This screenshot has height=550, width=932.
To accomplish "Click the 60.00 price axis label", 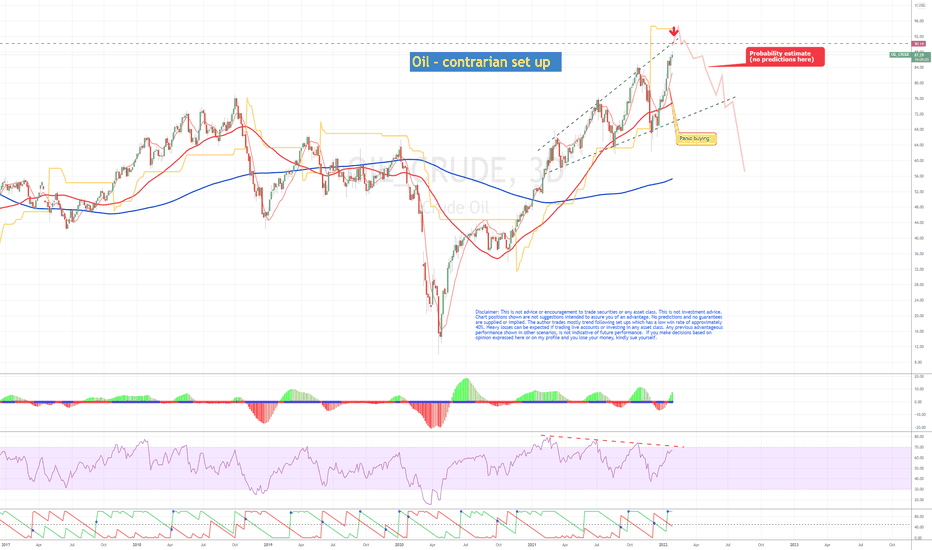I will 919,161.
